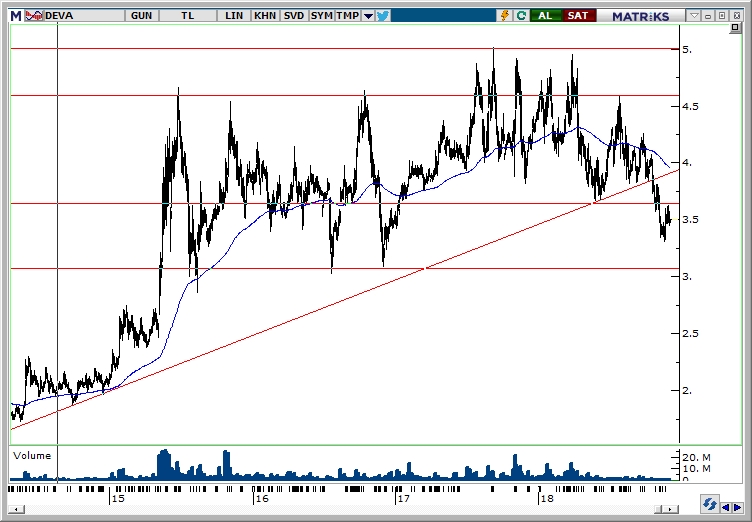This screenshot has height=522, width=752.
Task: Open the chart type icon beside DEVA
Action: [34, 16]
